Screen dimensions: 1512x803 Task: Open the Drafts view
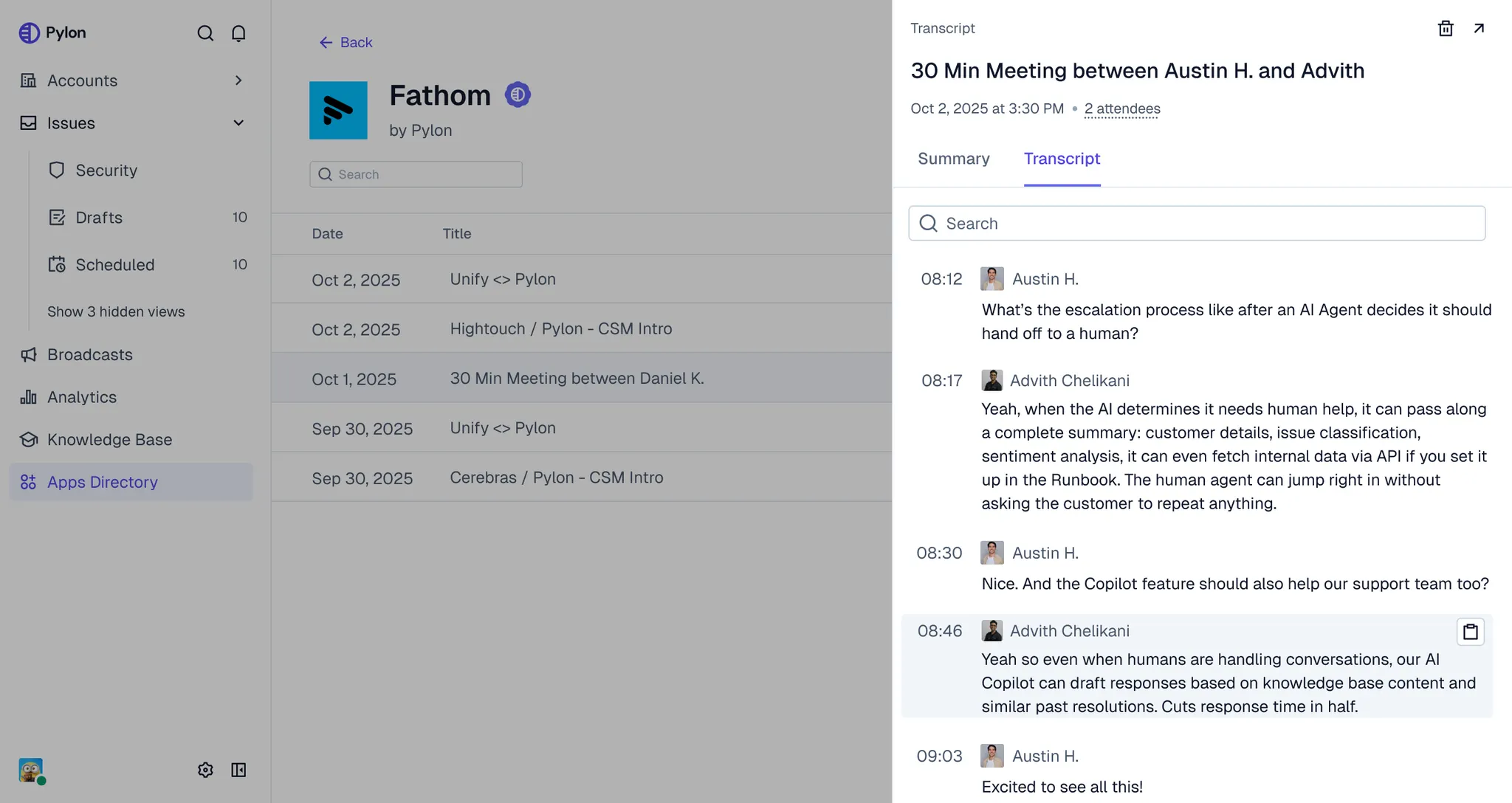coord(99,218)
